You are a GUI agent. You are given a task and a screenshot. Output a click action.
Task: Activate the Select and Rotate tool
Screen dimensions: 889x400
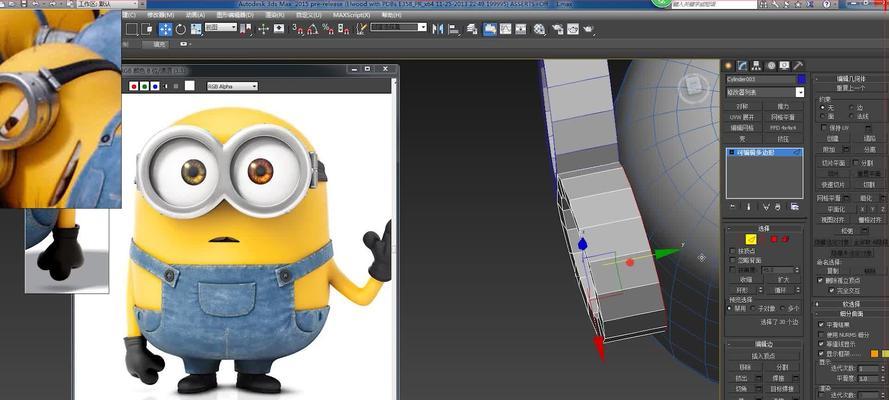tap(181, 29)
